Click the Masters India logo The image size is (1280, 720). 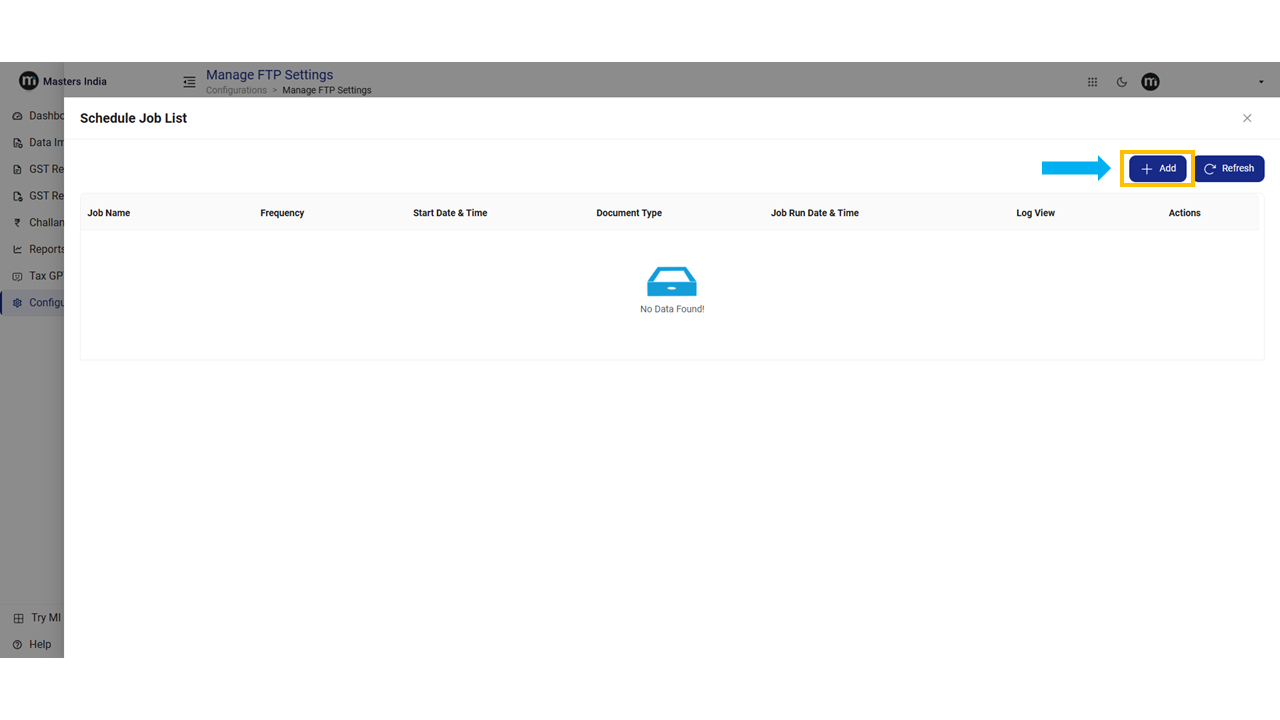[x=29, y=81]
